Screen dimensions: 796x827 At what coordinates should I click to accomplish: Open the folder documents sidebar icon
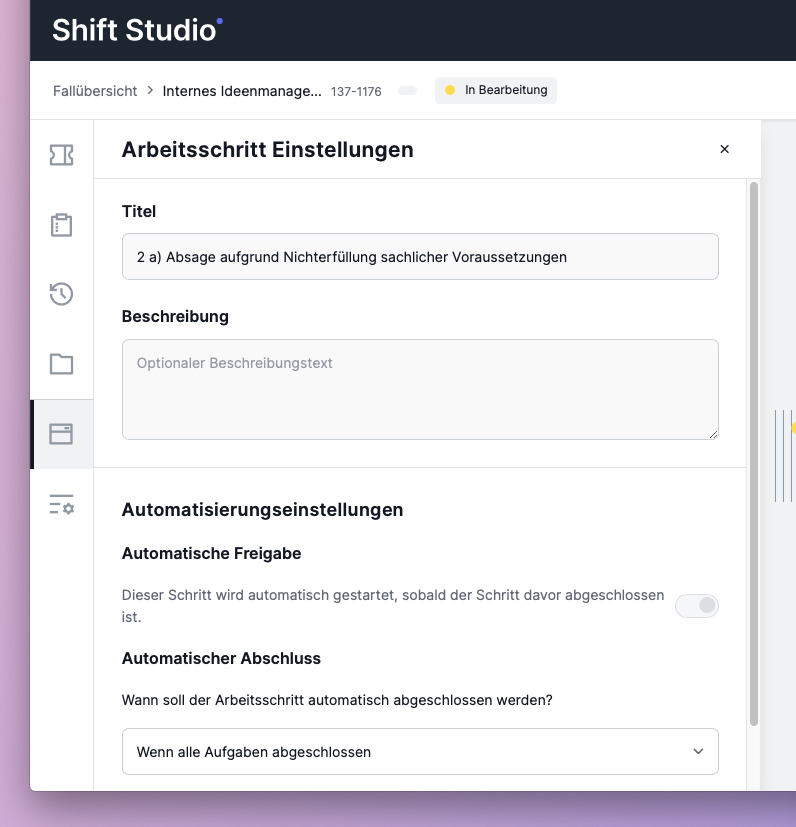tap(62, 364)
